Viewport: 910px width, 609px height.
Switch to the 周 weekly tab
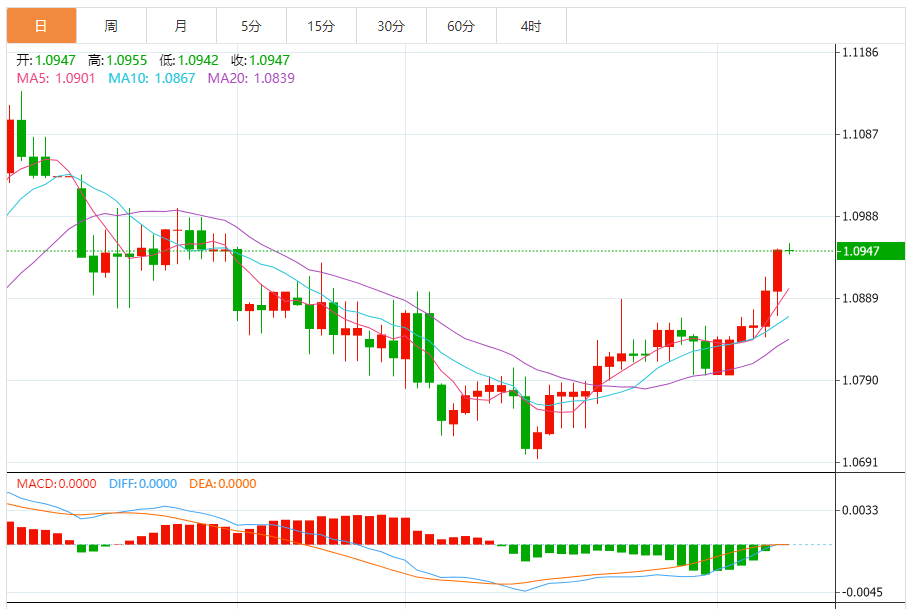pos(111,26)
